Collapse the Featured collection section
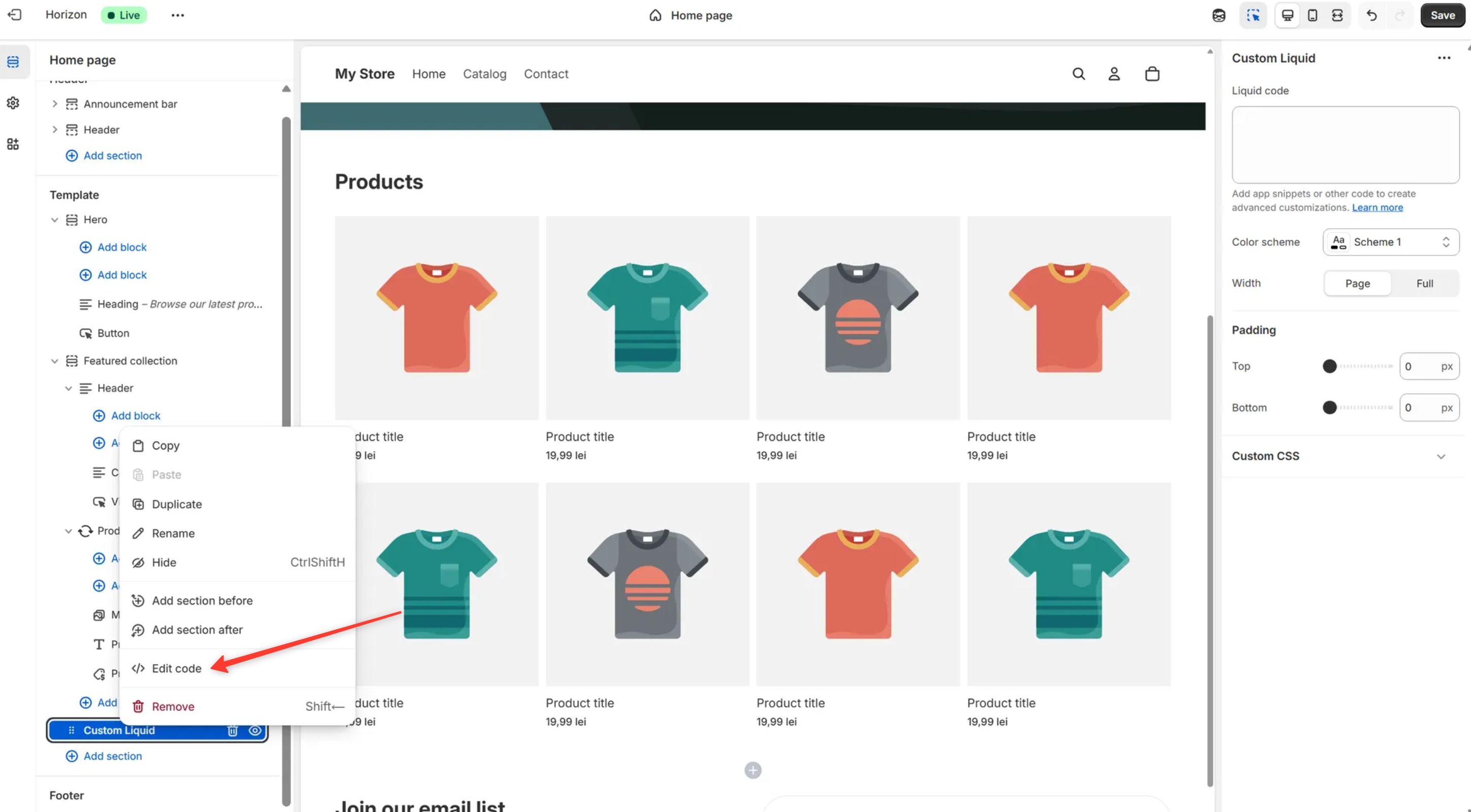Viewport: 1471px width, 812px height. click(x=55, y=361)
